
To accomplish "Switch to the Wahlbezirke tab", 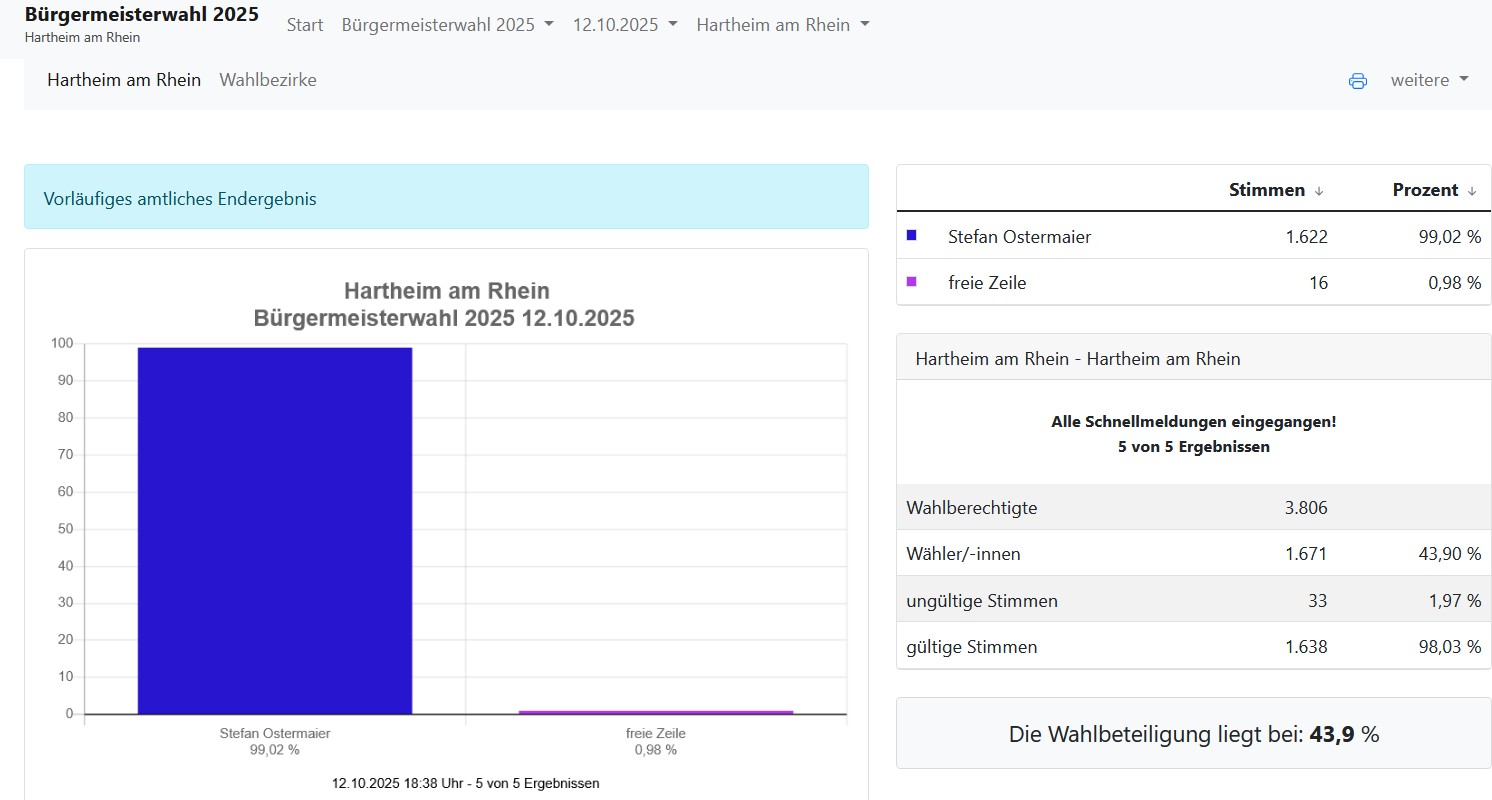I will pos(268,80).
